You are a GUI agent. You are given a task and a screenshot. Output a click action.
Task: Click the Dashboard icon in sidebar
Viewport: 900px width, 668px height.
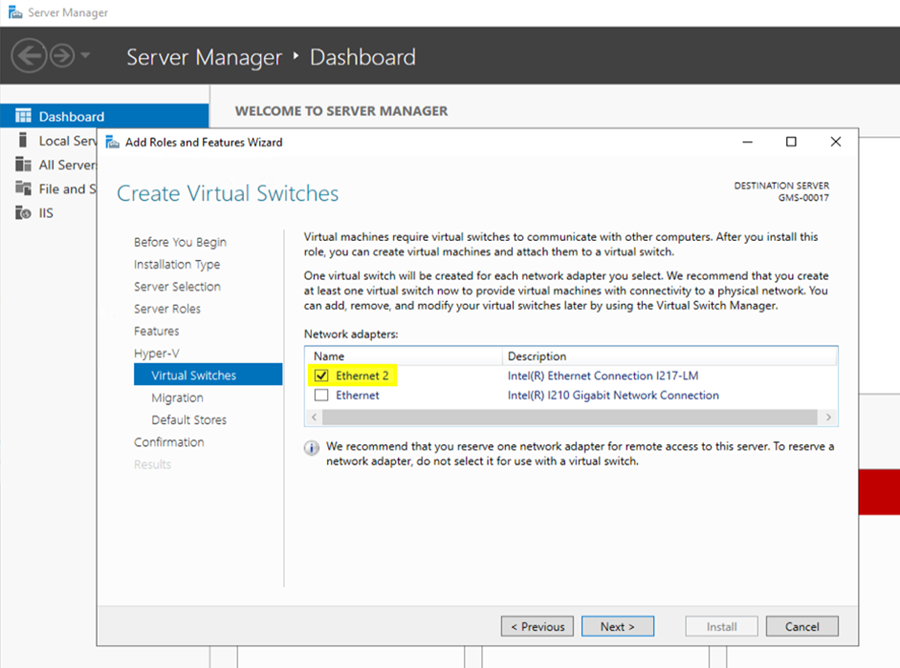pyautogui.click(x=23, y=116)
